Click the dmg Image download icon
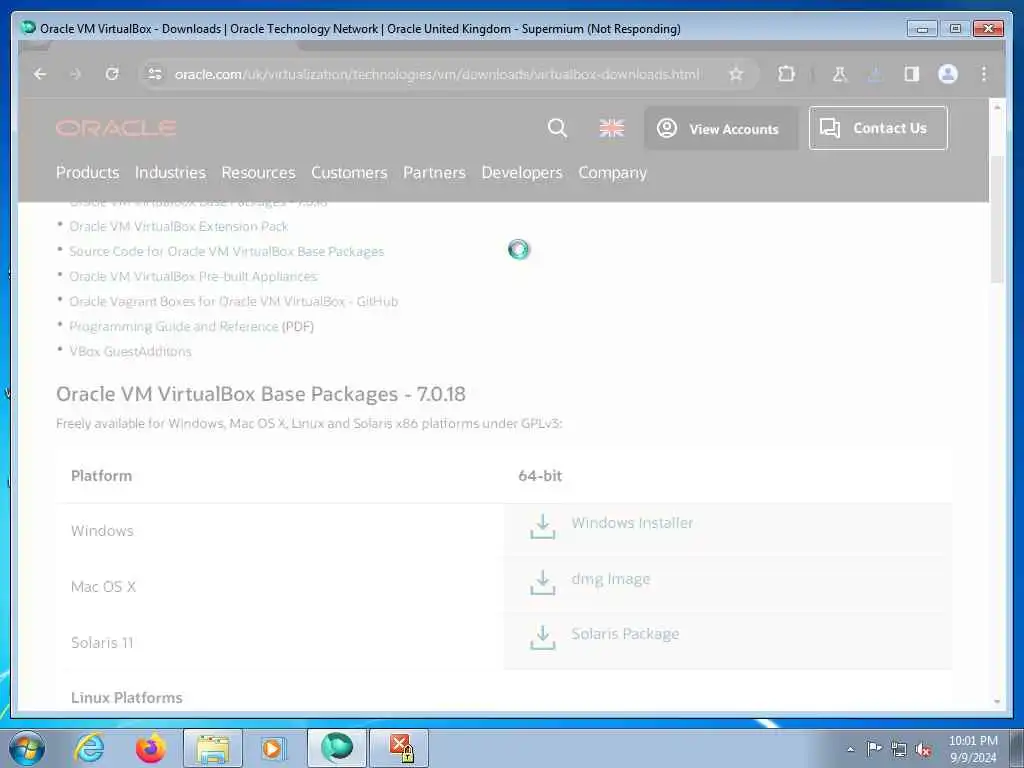Image resolution: width=1024 pixels, height=768 pixels. pyautogui.click(x=542, y=583)
